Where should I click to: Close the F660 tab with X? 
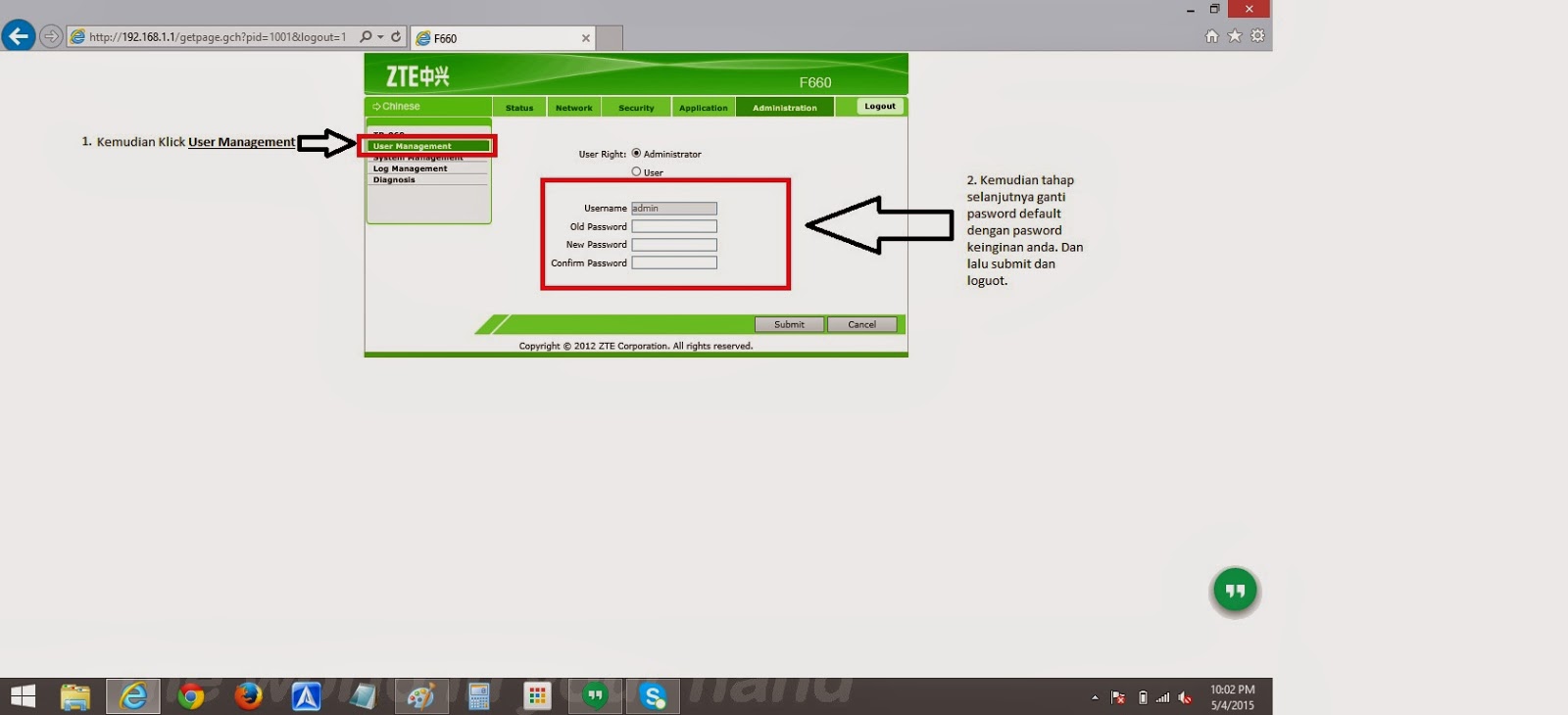tap(586, 38)
